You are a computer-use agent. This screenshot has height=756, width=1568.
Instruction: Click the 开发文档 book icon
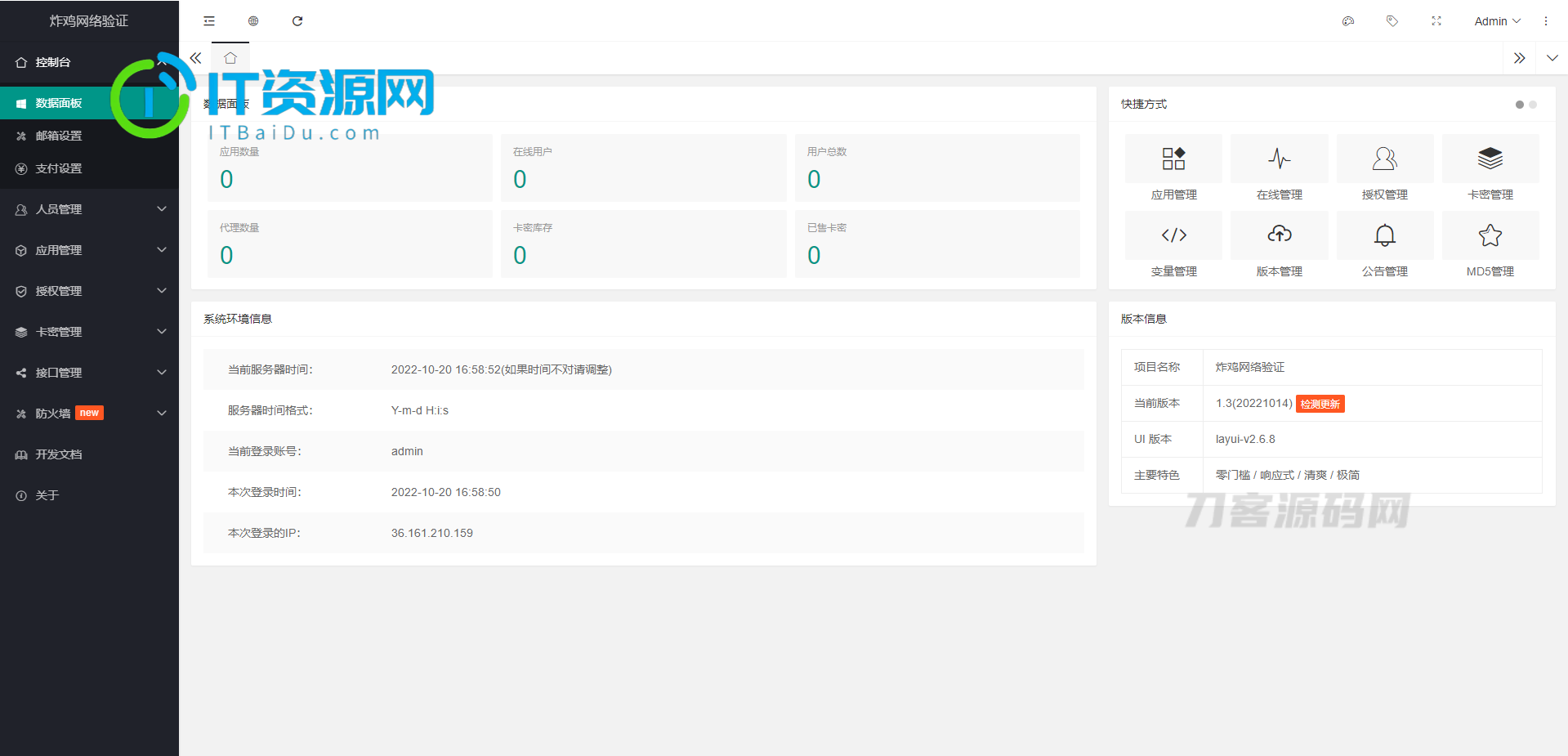click(x=21, y=454)
